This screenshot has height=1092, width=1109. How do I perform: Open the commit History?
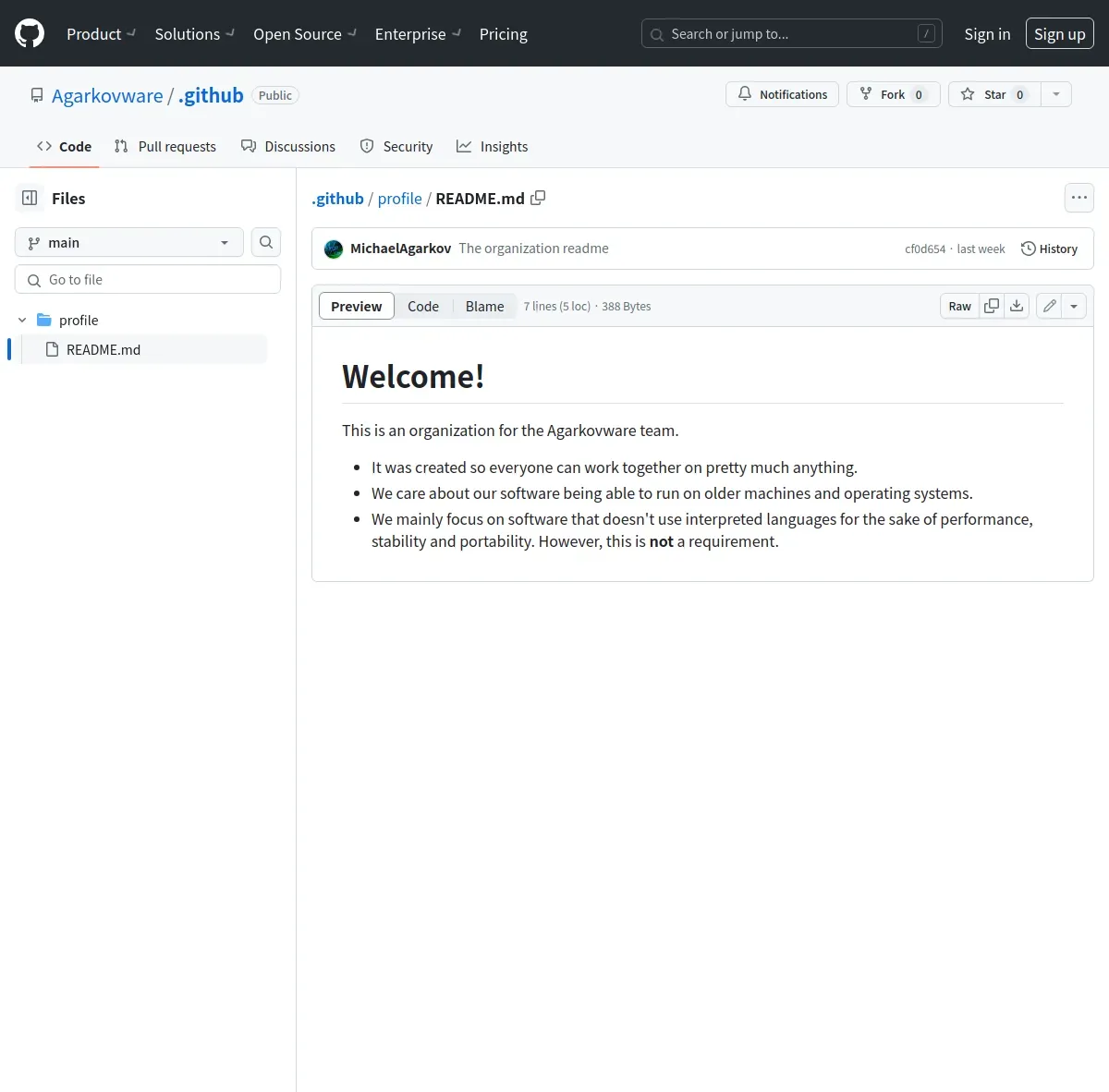click(x=1049, y=249)
